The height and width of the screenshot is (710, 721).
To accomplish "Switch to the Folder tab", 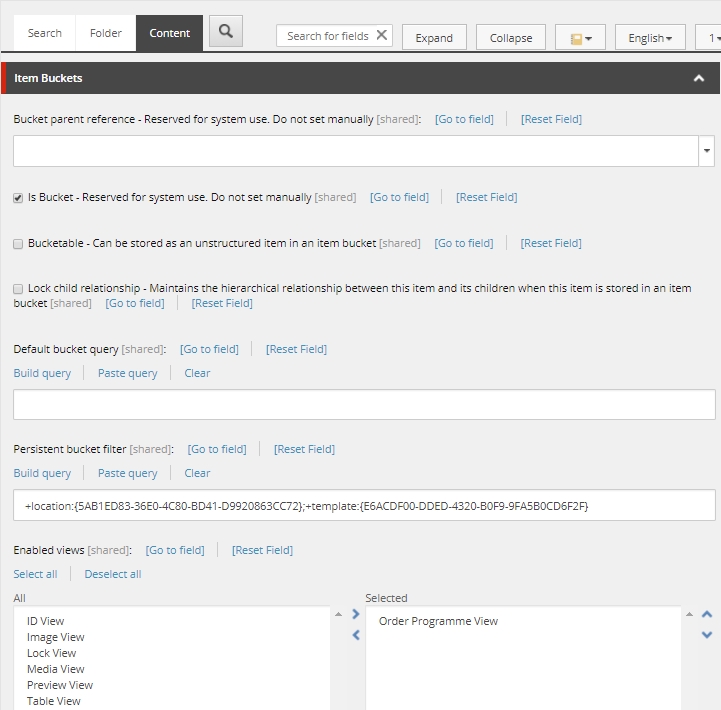I will pyautogui.click(x=105, y=33).
